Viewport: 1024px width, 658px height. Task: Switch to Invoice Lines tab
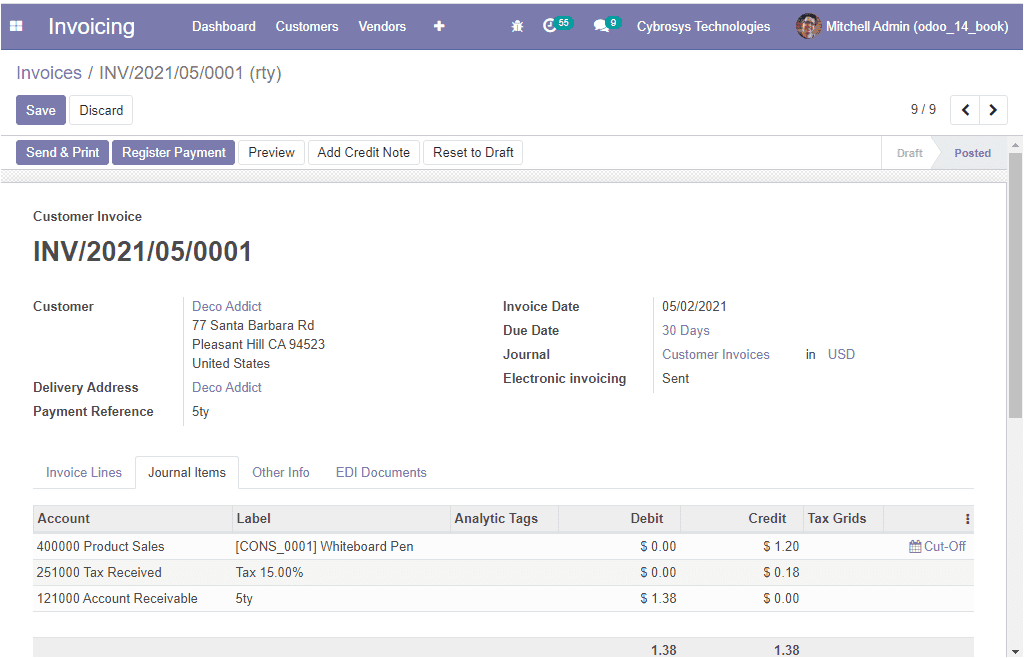[84, 473]
